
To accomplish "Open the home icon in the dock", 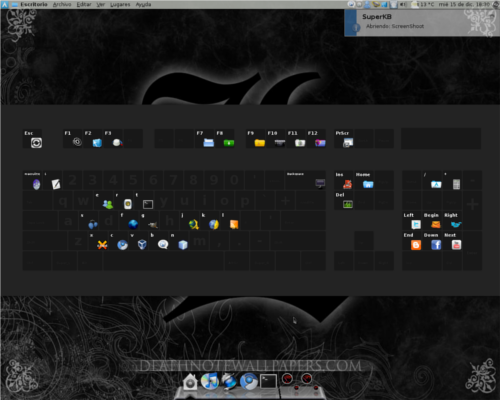I will coord(190,382).
